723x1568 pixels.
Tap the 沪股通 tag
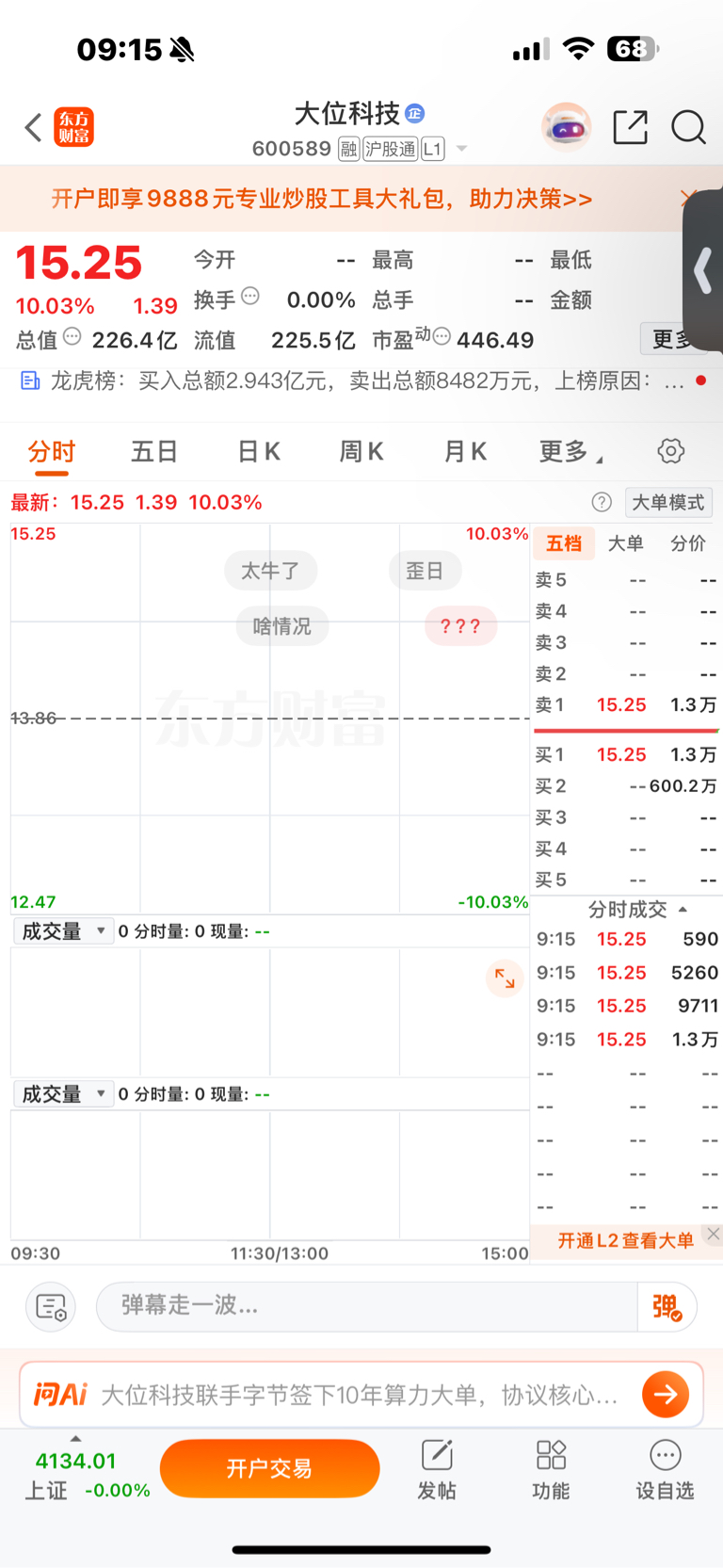391,149
